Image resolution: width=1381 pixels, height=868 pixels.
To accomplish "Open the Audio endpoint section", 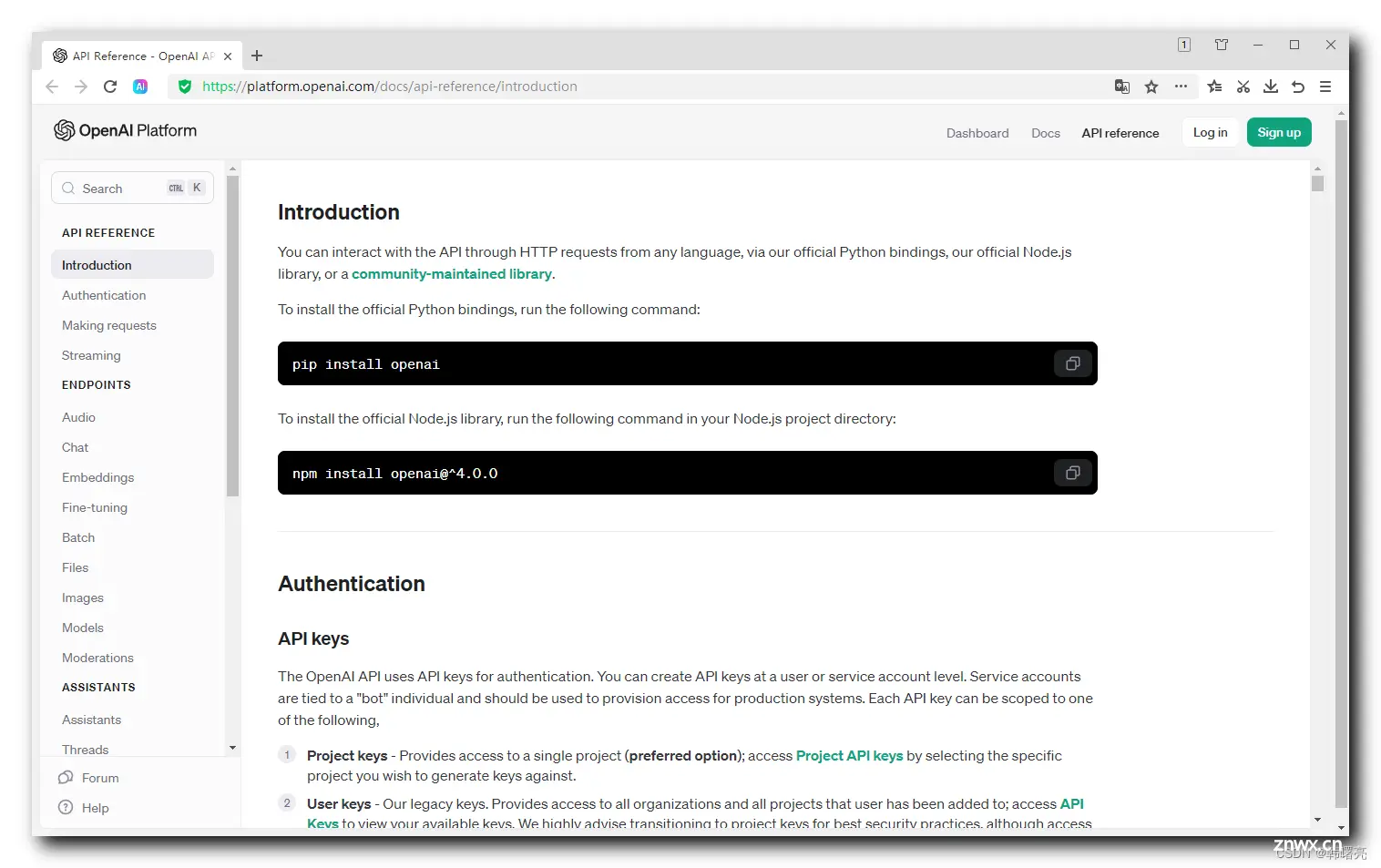I will pos(78,417).
